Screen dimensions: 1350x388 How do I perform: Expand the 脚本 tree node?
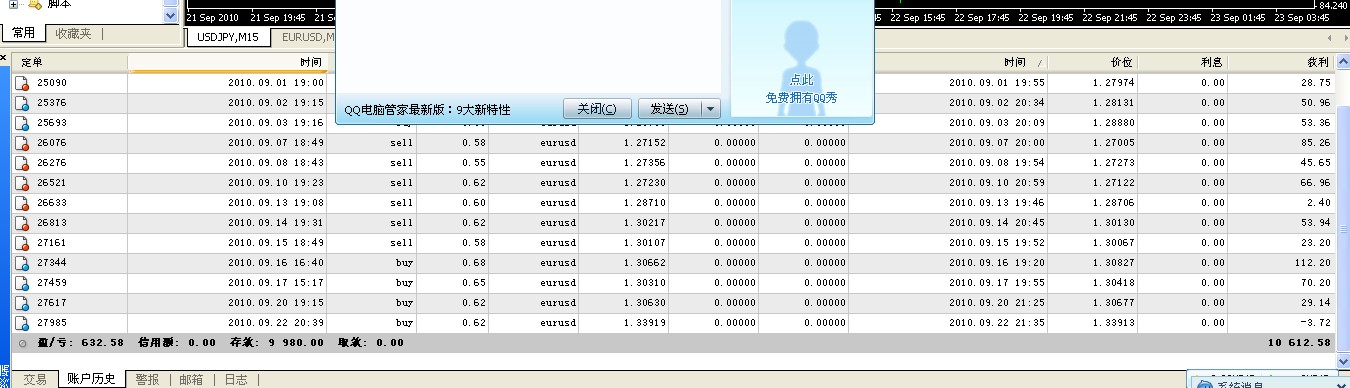click(x=14, y=4)
